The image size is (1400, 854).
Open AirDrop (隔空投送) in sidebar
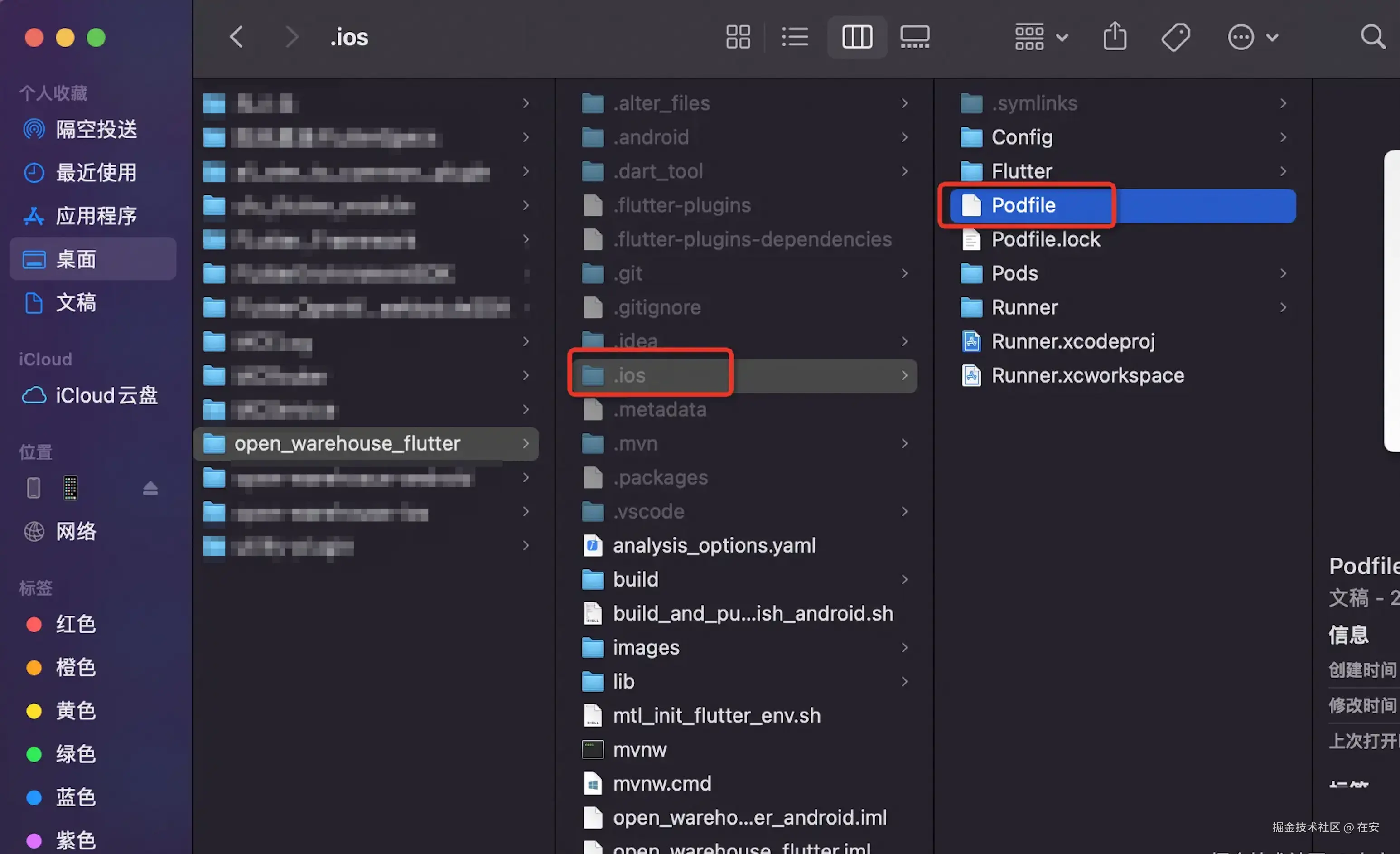(x=96, y=129)
